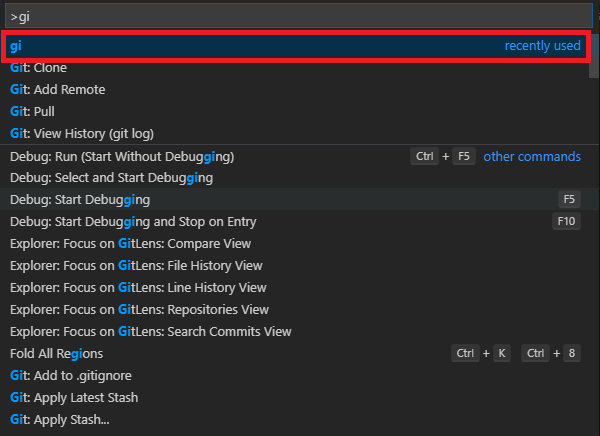The height and width of the screenshot is (436, 600).
Task: Click the 'recently used' label
Action: click(x=543, y=46)
